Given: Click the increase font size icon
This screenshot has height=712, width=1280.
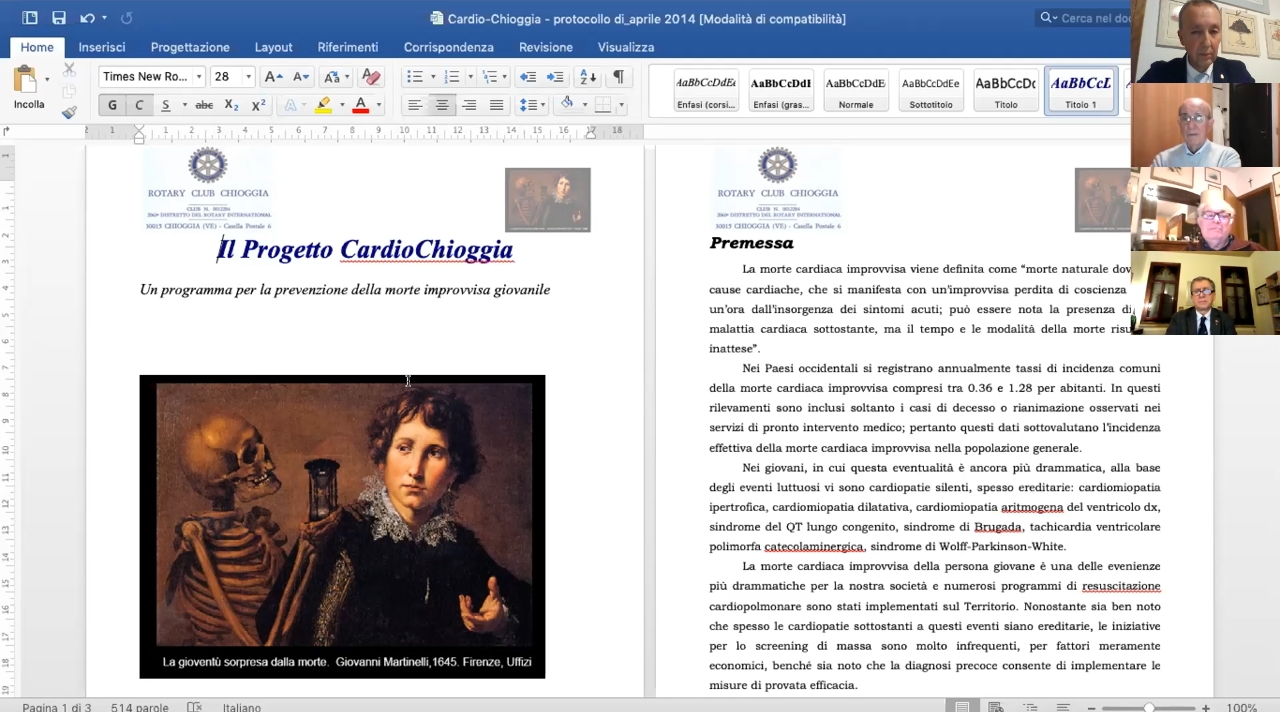Looking at the screenshot, I should [x=273, y=77].
